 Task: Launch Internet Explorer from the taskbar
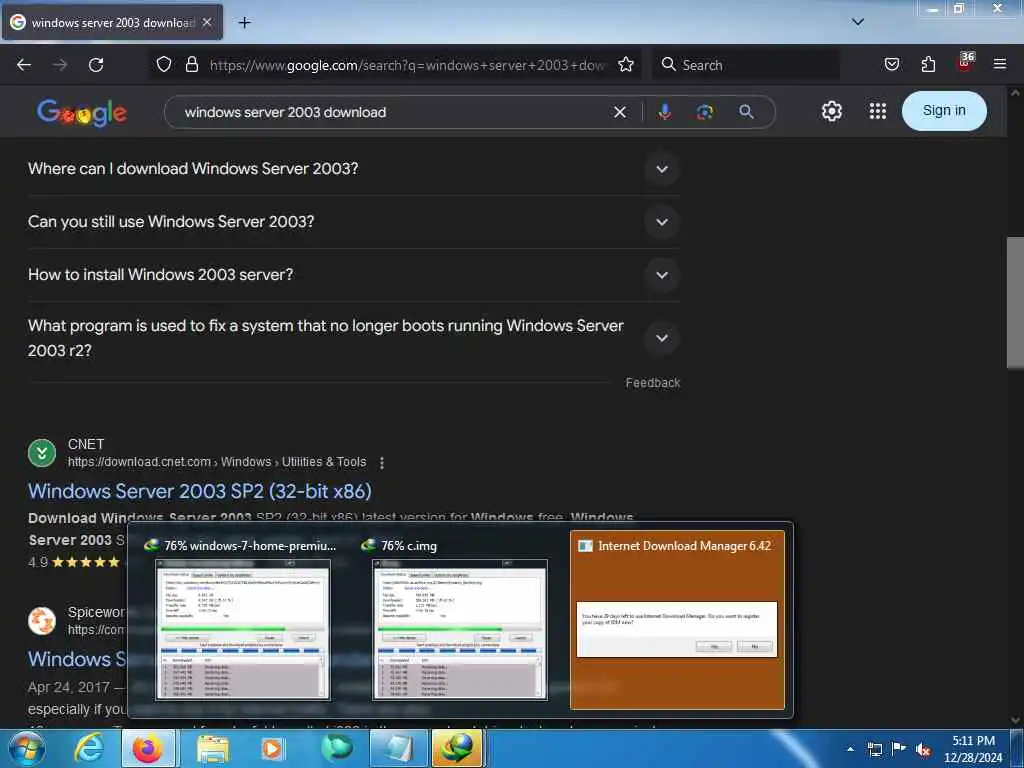tap(89, 748)
